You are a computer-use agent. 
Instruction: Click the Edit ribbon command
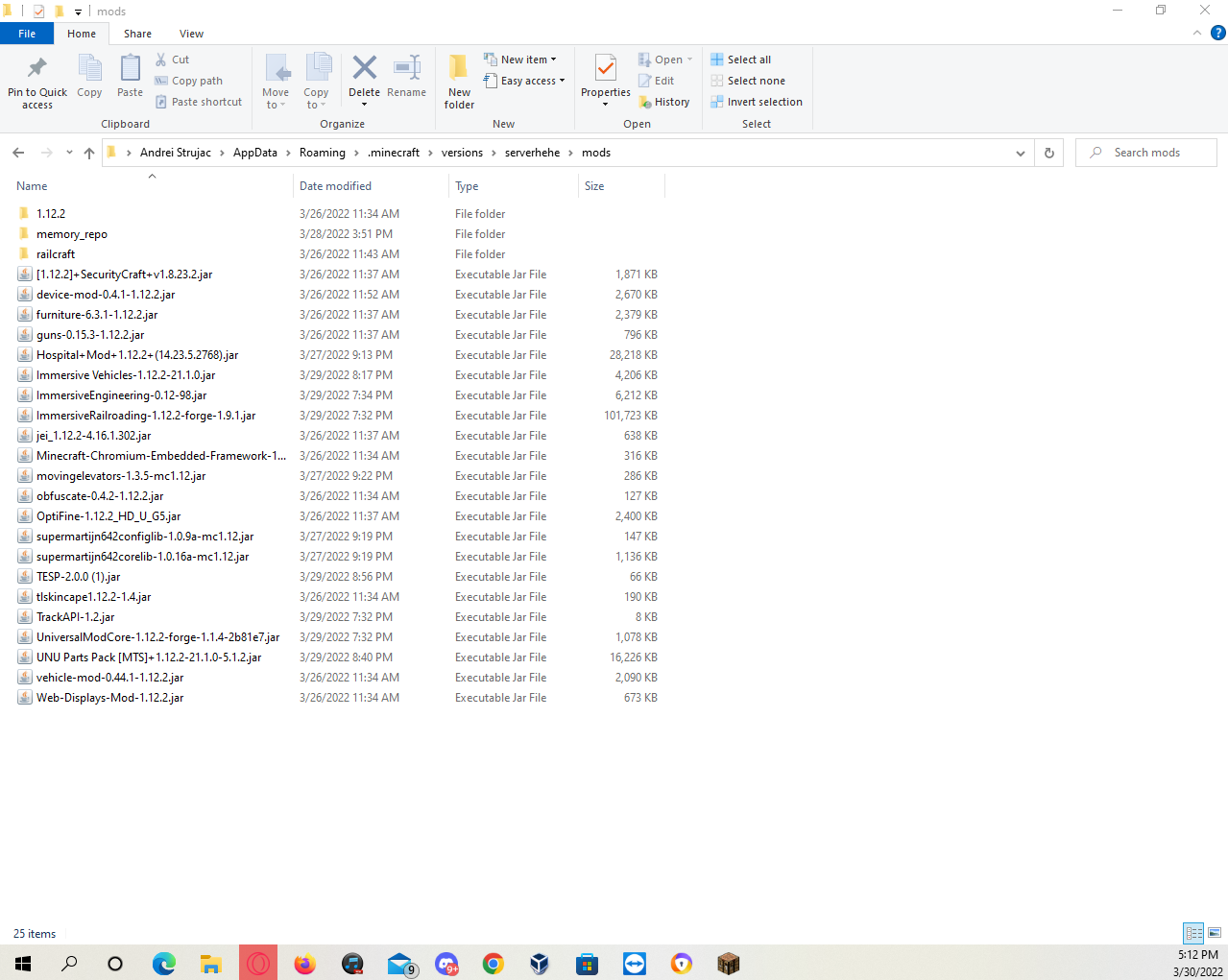click(x=656, y=81)
